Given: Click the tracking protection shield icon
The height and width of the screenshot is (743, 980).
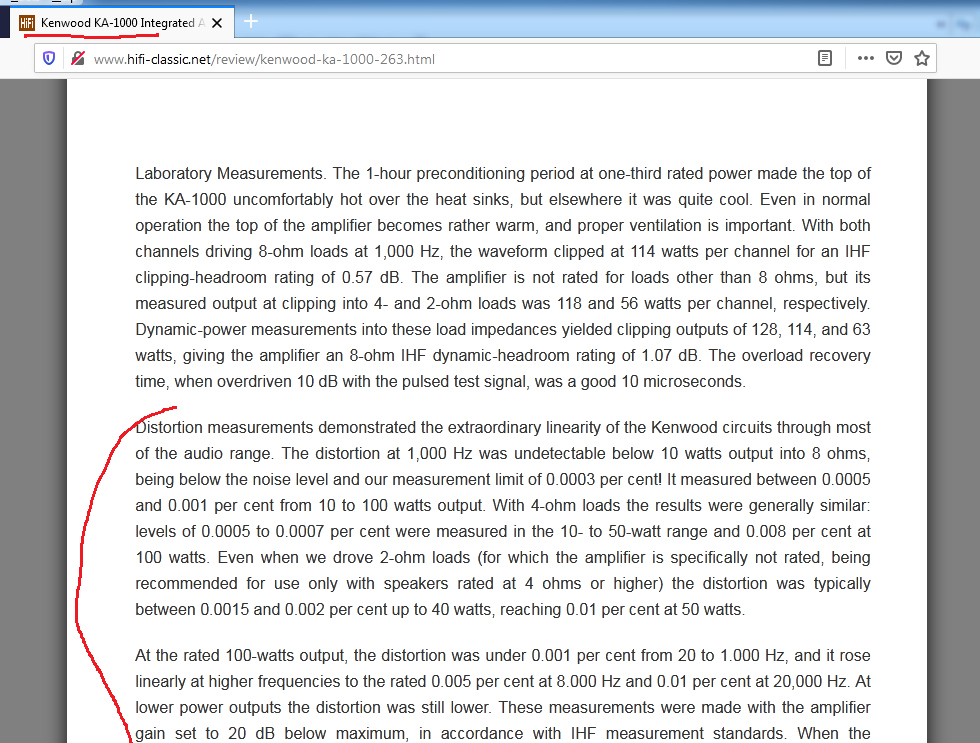Looking at the screenshot, I should pos(49,59).
